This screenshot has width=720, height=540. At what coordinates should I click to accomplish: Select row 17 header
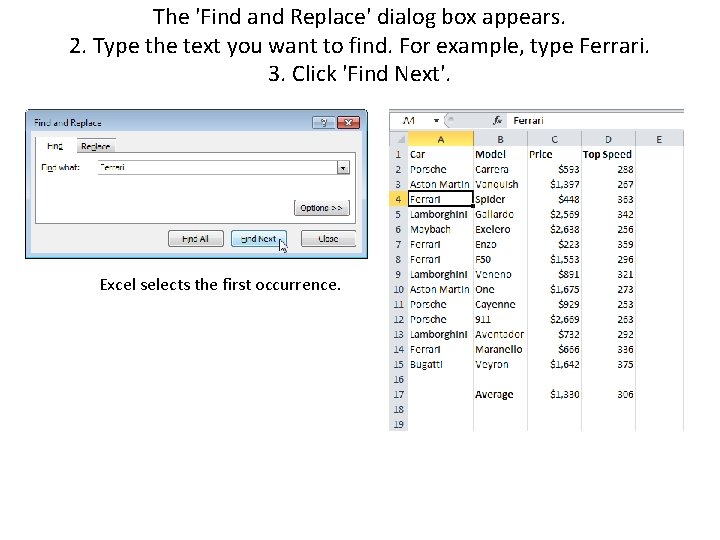(399, 394)
